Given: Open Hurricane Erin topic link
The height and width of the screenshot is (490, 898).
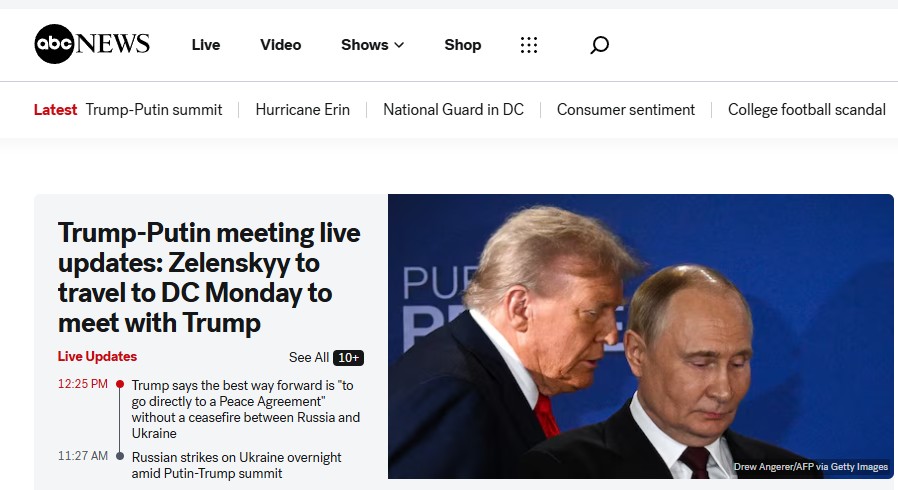Looking at the screenshot, I should 302,110.
